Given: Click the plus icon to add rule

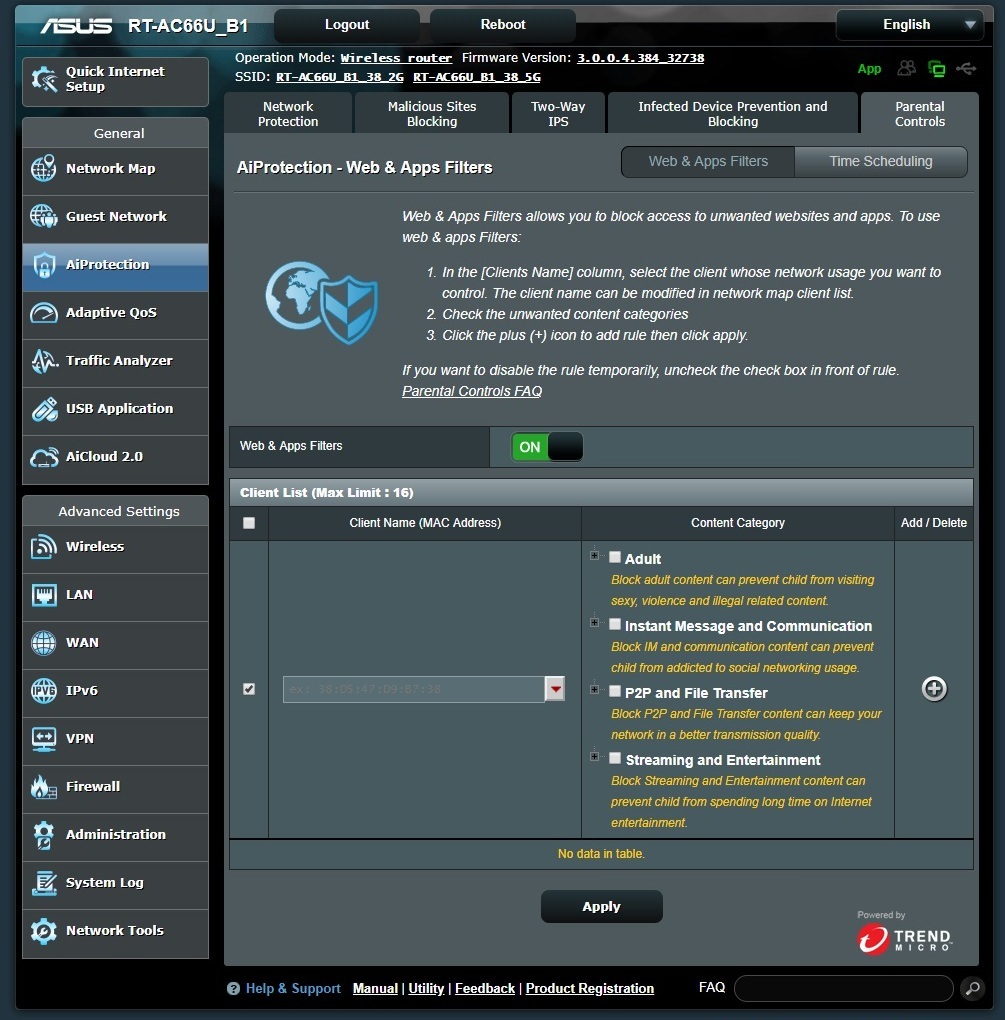Looking at the screenshot, I should tap(934, 689).
